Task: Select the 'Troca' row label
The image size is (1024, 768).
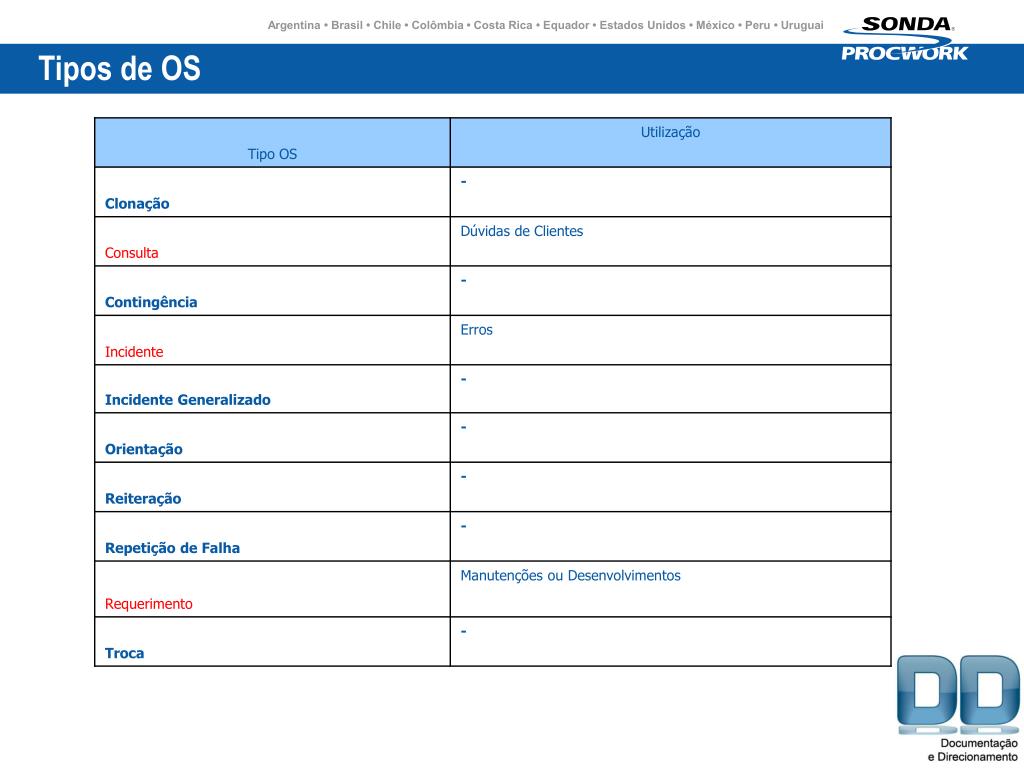Action: click(124, 653)
